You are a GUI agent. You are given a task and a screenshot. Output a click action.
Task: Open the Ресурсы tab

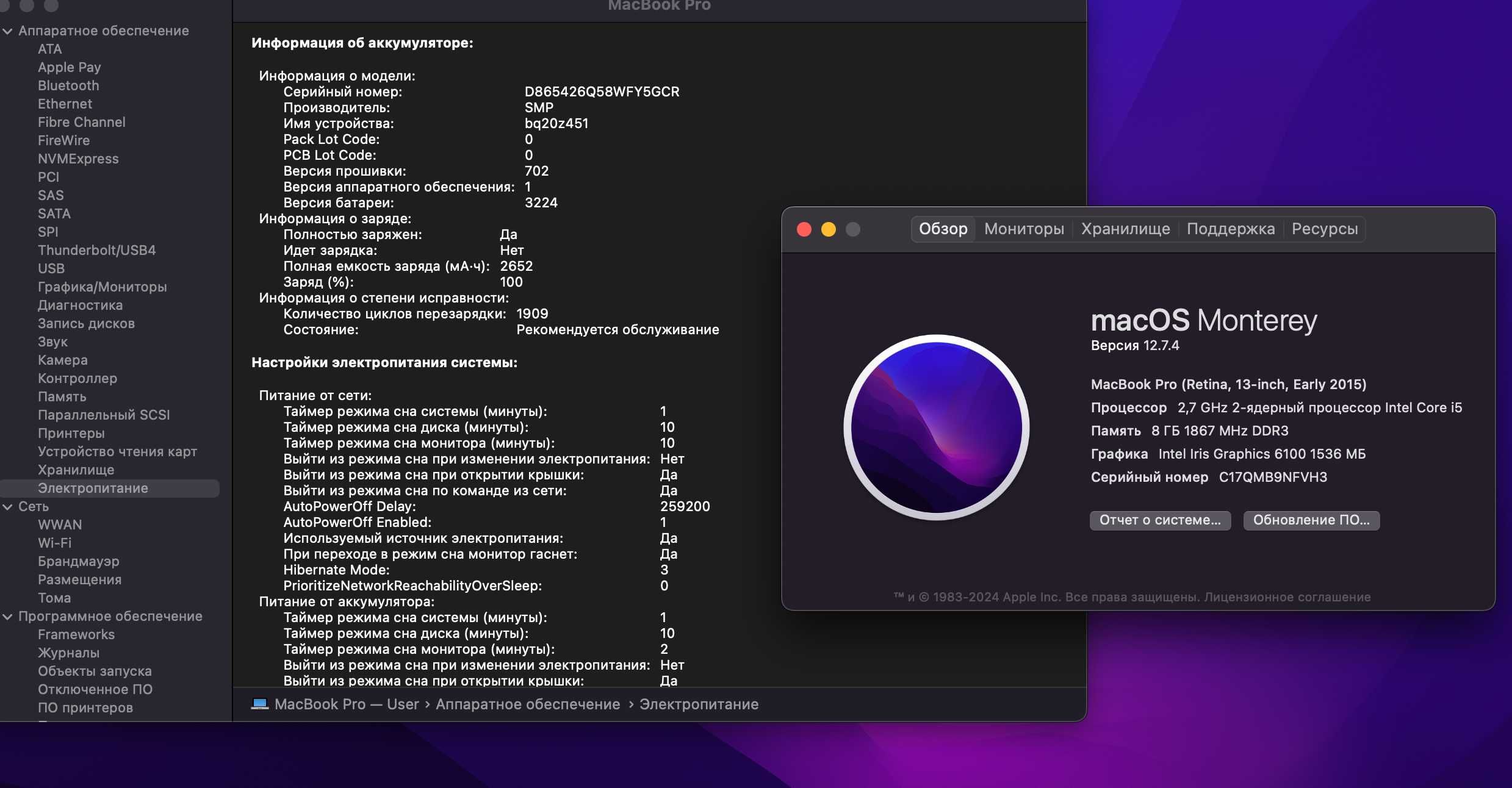coord(1324,229)
